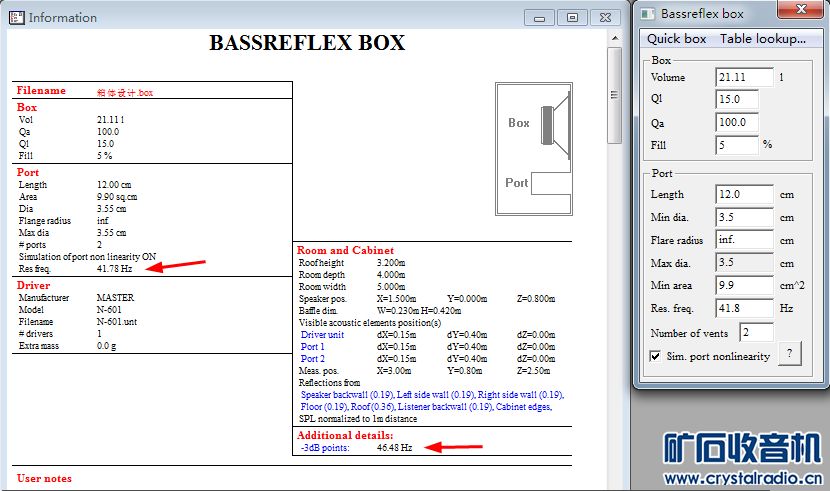The height and width of the screenshot is (491, 830).
Task: Click the -3dB points link
Action: click(x=324, y=448)
